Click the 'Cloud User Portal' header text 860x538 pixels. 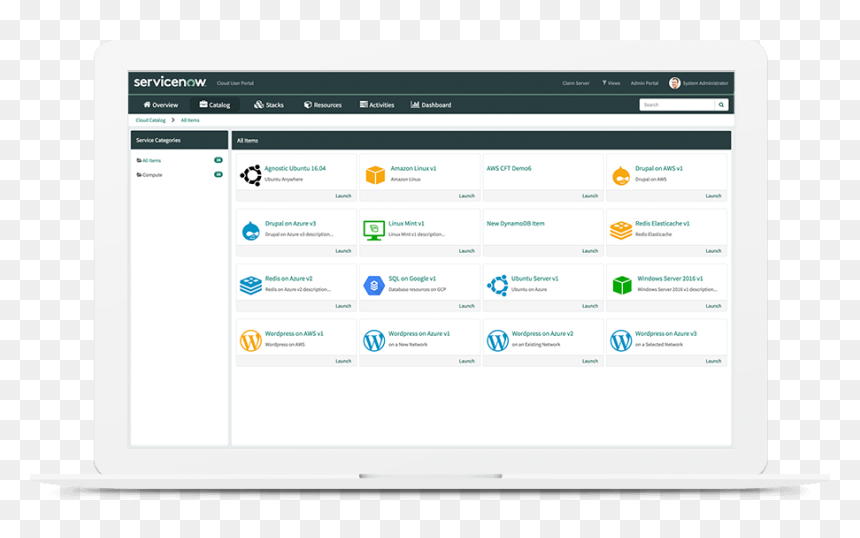[x=235, y=83]
